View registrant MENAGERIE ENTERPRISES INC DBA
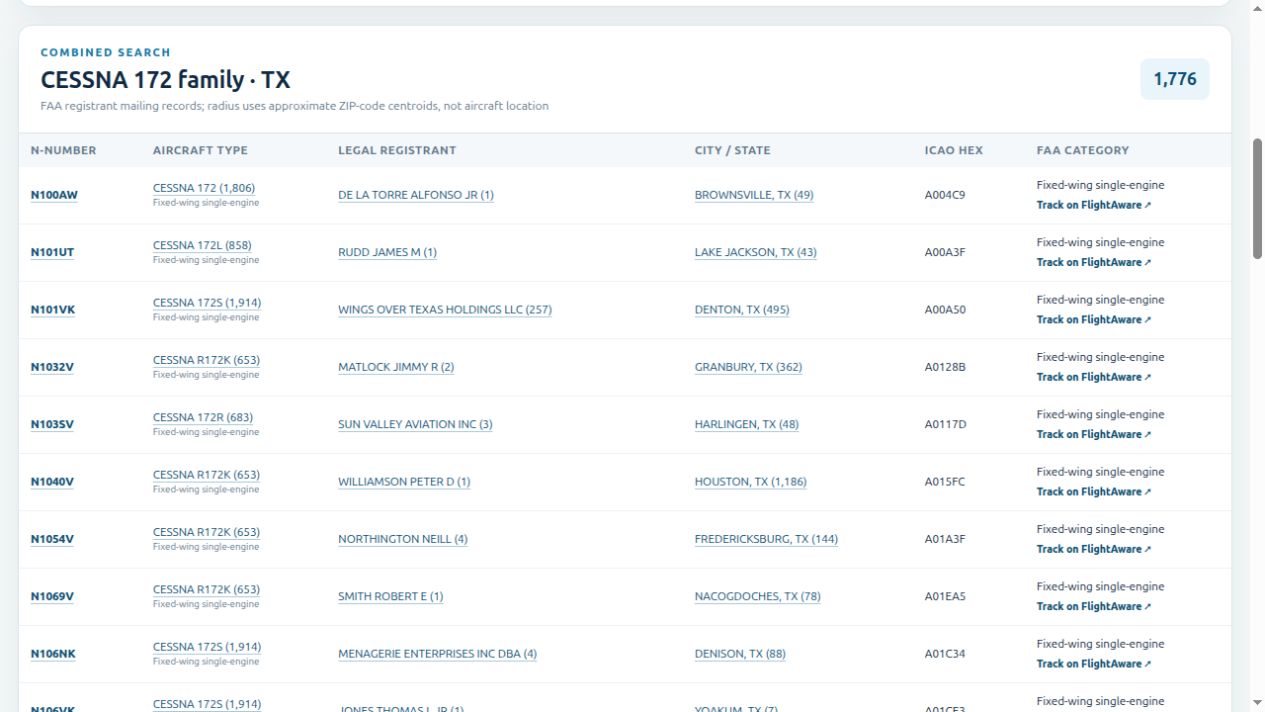Image resolution: width=1265 pixels, height=712 pixels. click(x=437, y=654)
